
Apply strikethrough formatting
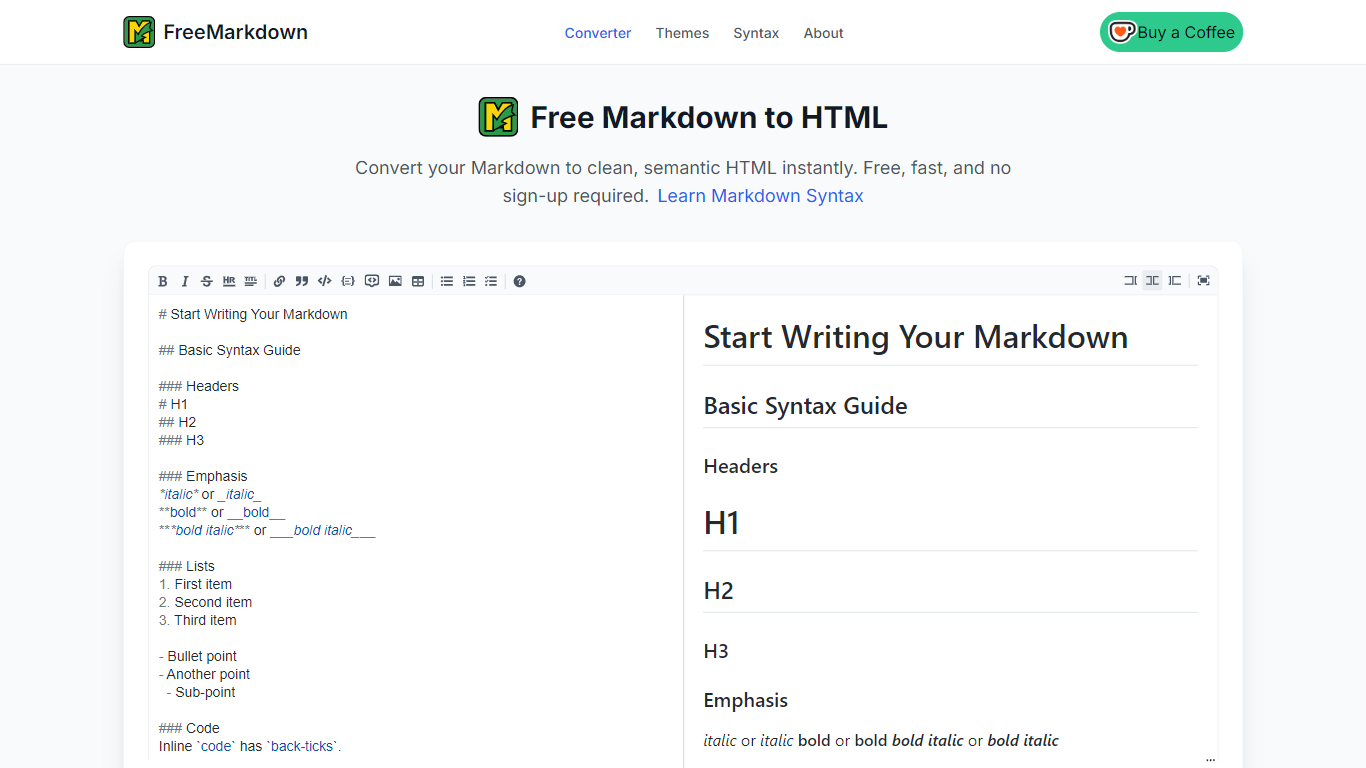pyautogui.click(x=207, y=281)
